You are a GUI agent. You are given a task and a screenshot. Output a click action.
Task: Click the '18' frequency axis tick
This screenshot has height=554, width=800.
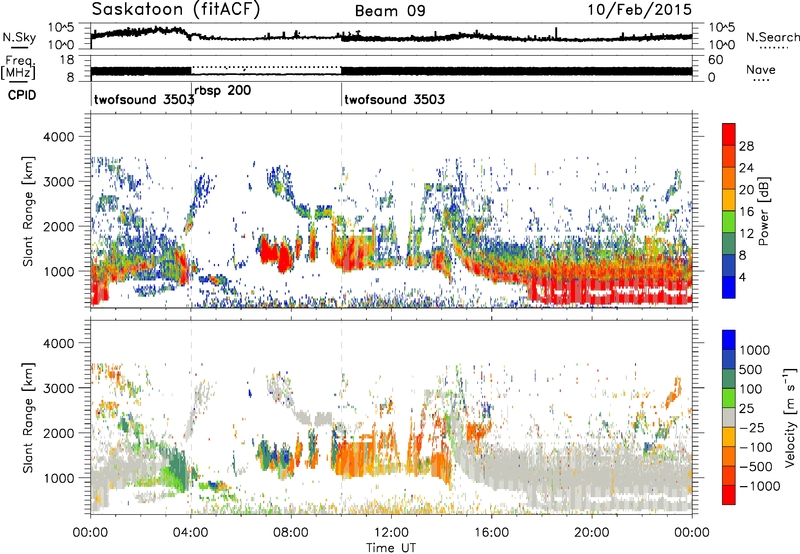click(x=67, y=60)
